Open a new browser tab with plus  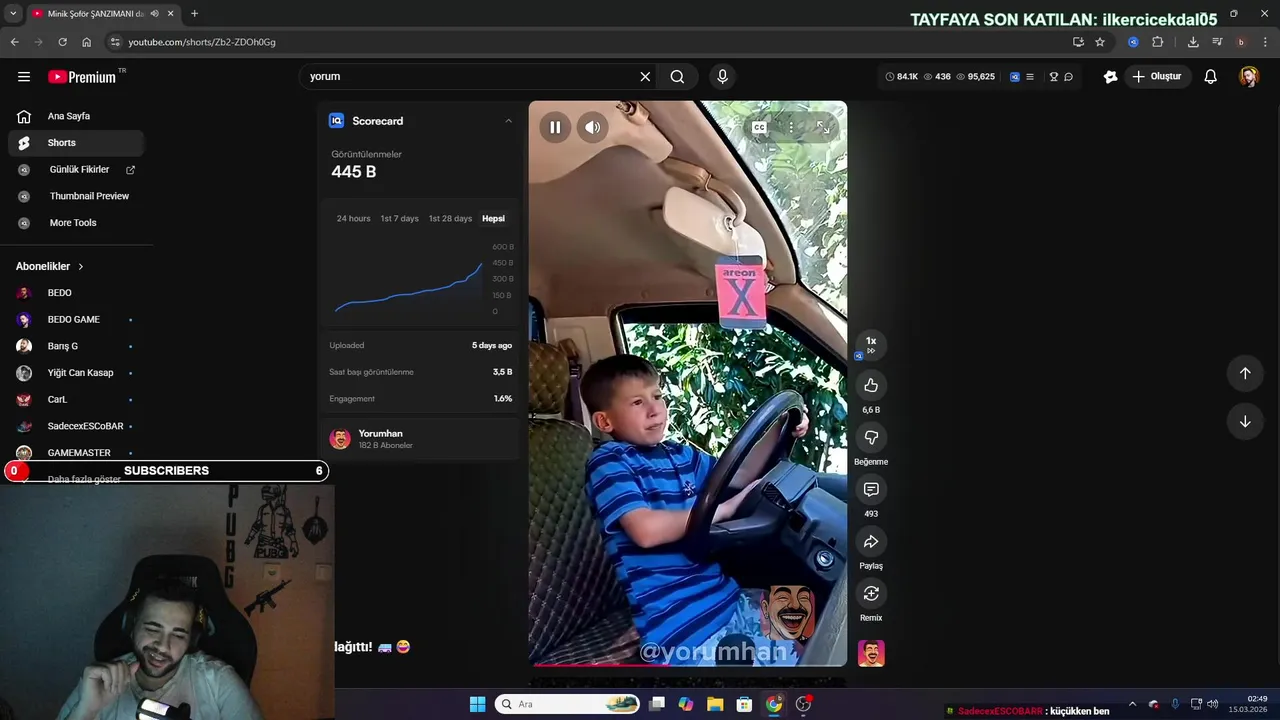point(194,14)
